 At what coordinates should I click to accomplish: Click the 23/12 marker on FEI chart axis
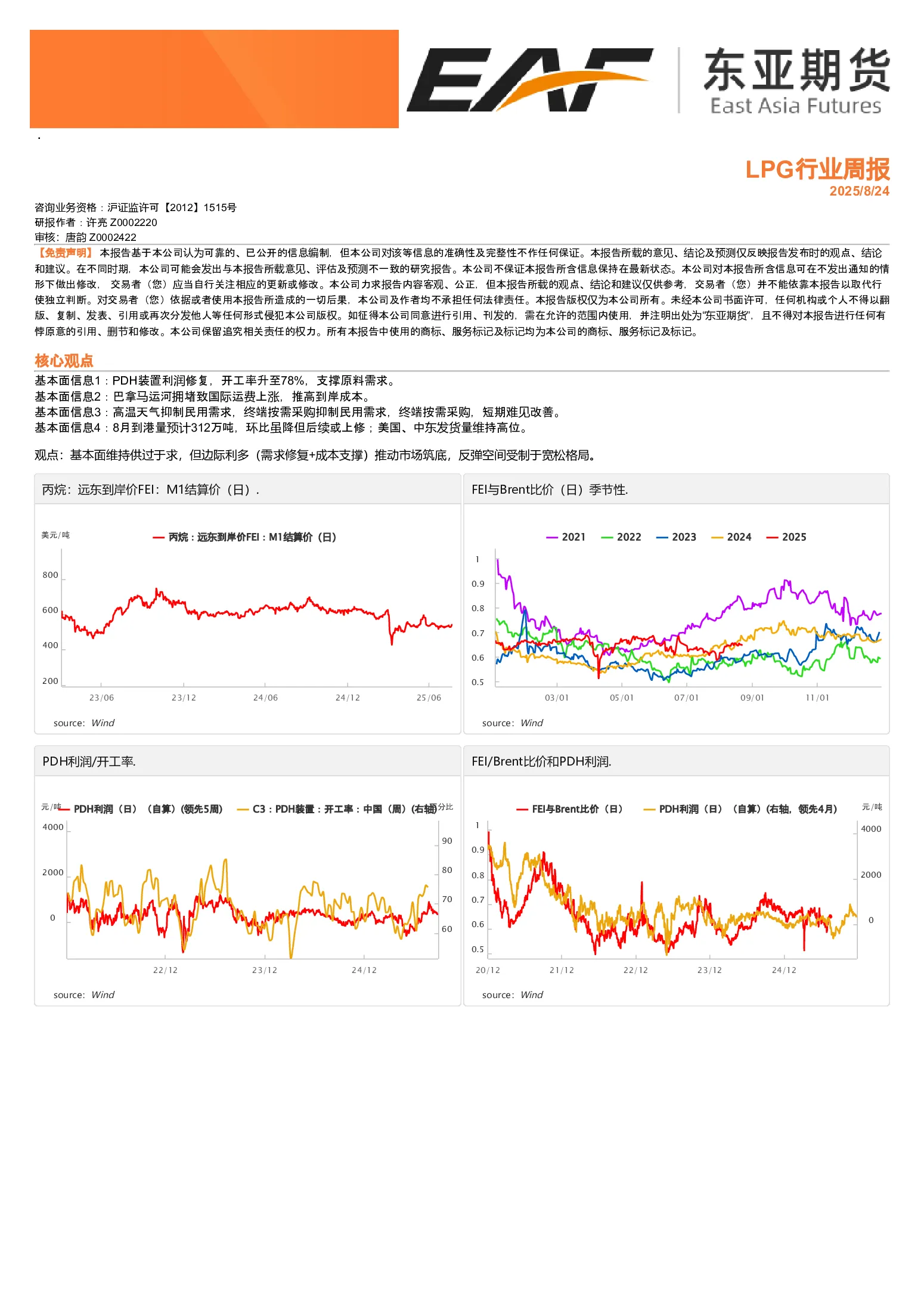click(x=184, y=698)
